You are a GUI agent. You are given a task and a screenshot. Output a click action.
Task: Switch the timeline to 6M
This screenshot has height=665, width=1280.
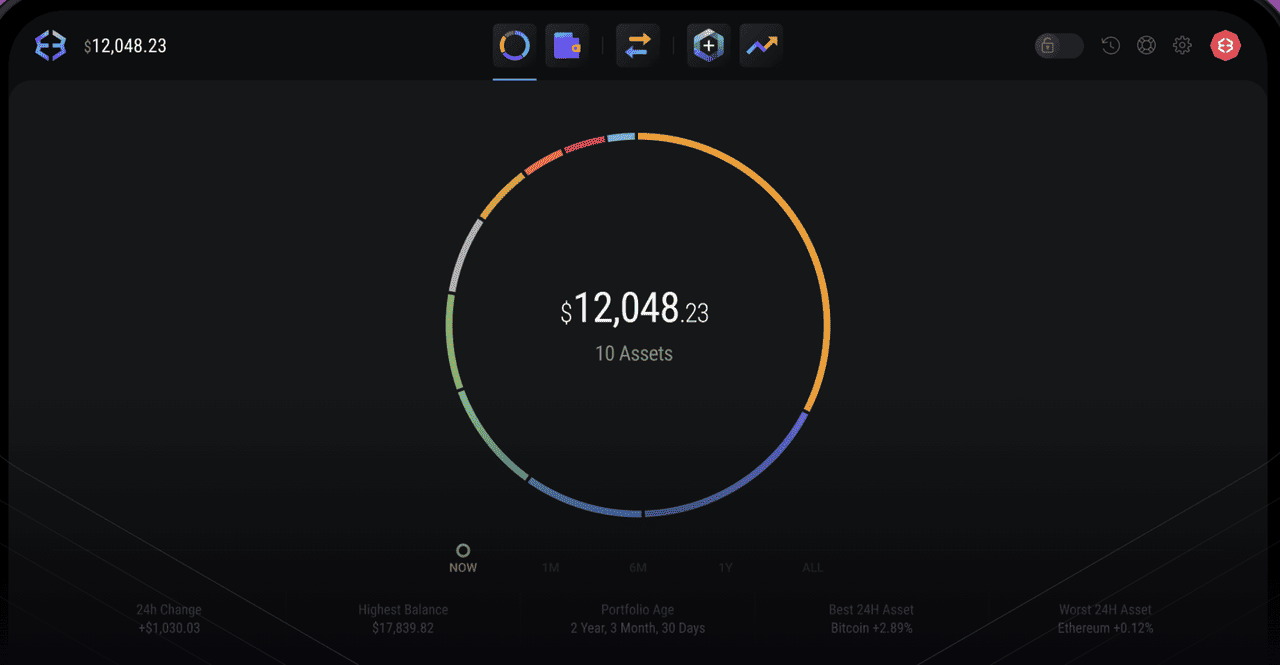point(638,567)
